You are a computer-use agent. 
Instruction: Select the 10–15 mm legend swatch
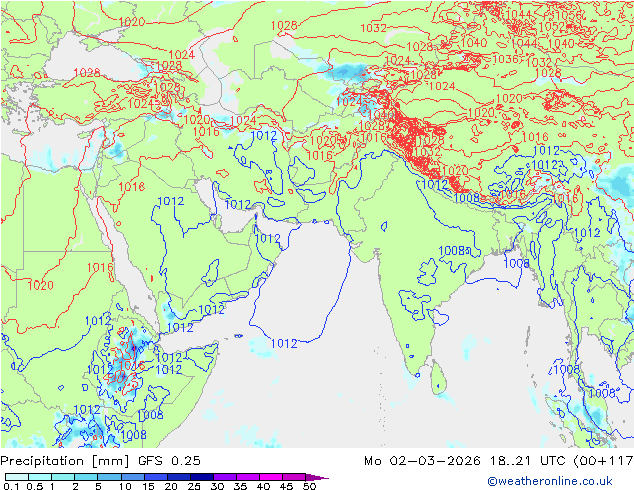tap(132, 477)
